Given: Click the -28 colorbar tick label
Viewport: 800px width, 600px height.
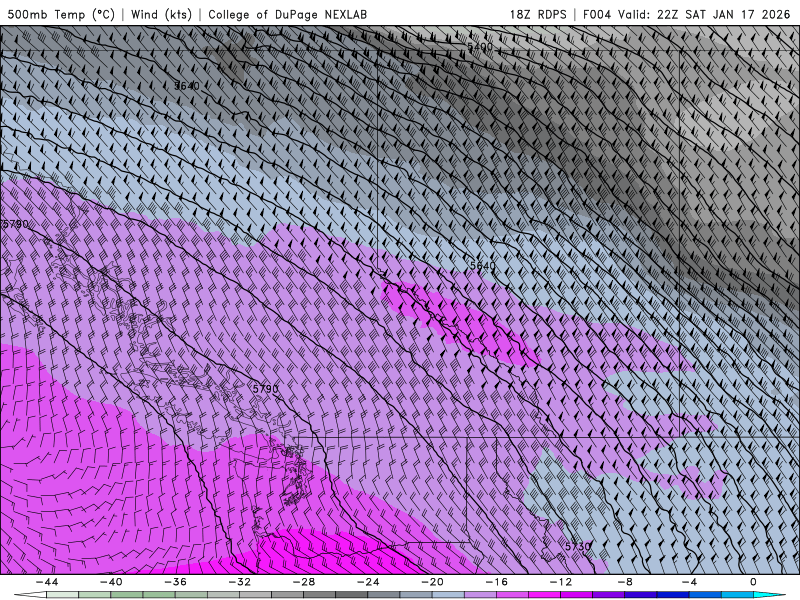Looking at the screenshot, I should coord(304,582).
